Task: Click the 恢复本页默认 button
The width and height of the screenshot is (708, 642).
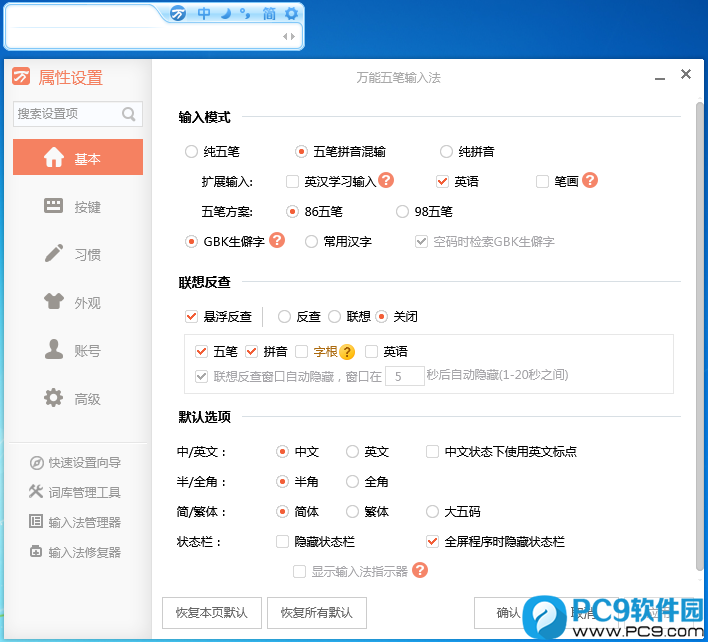Action: (212, 613)
